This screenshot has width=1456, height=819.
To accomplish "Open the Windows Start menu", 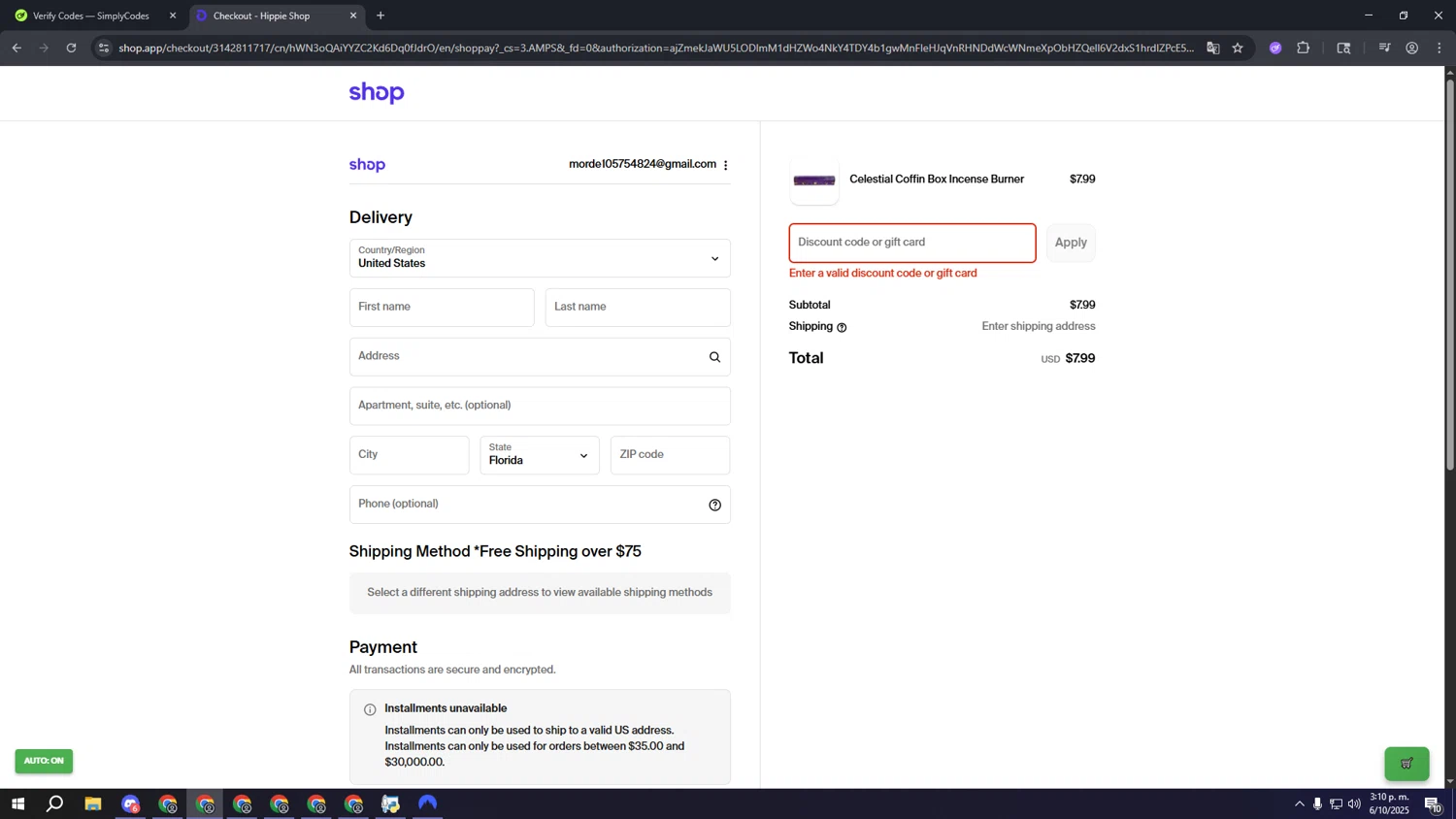I will pyautogui.click(x=17, y=803).
